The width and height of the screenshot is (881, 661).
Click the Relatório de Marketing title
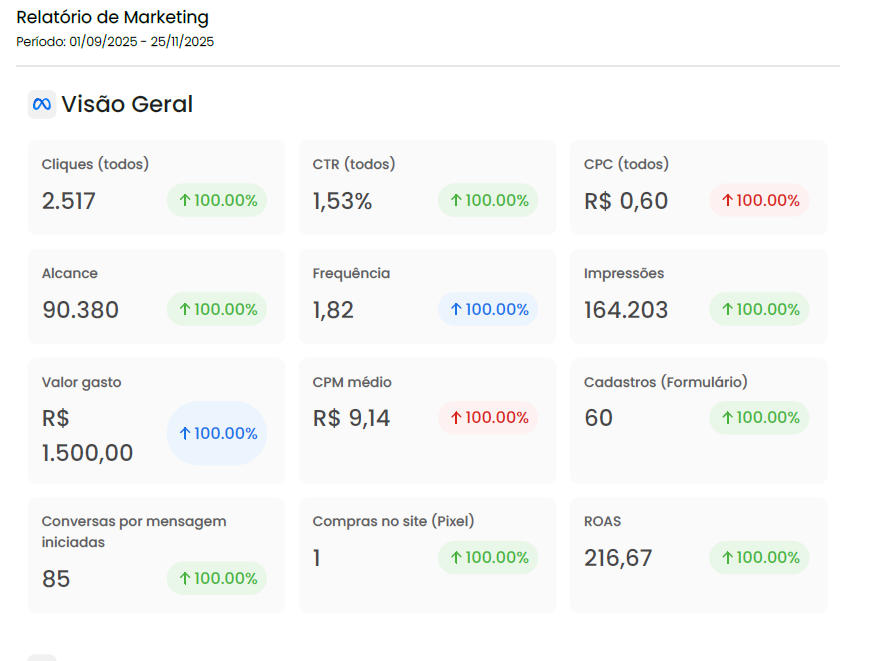pyautogui.click(x=113, y=17)
